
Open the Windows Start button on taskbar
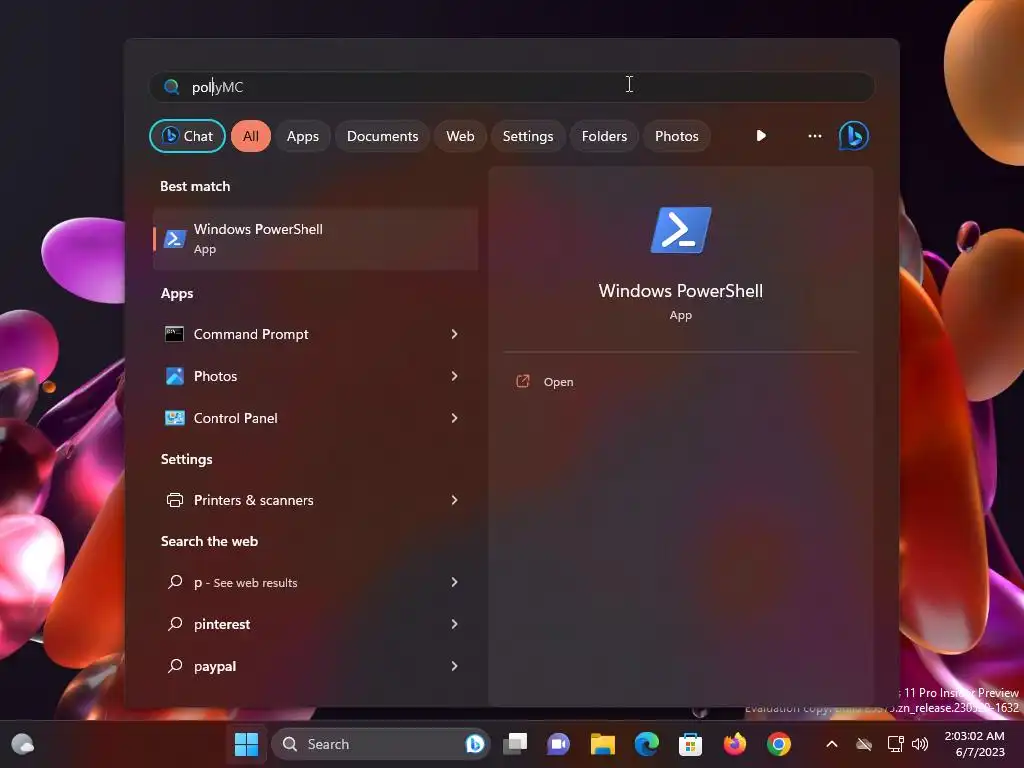[x=246, y=744]
